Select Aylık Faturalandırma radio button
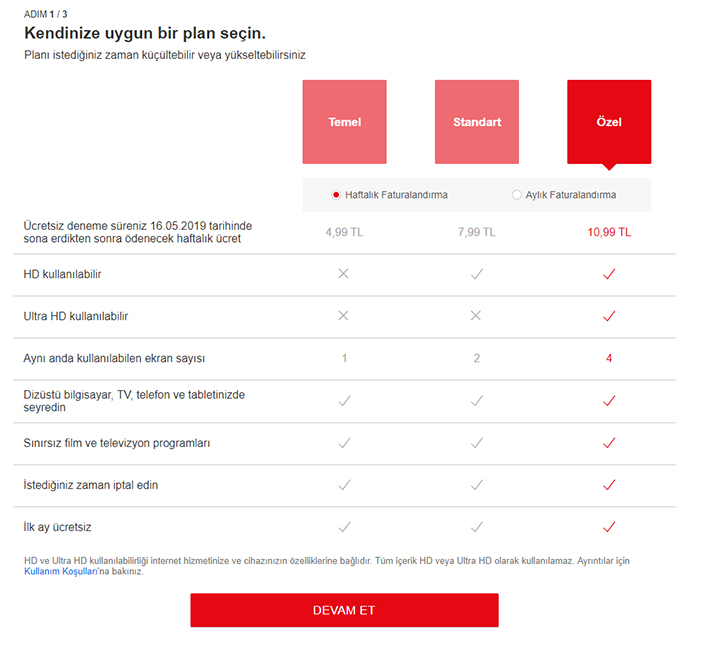 [517, 195]
